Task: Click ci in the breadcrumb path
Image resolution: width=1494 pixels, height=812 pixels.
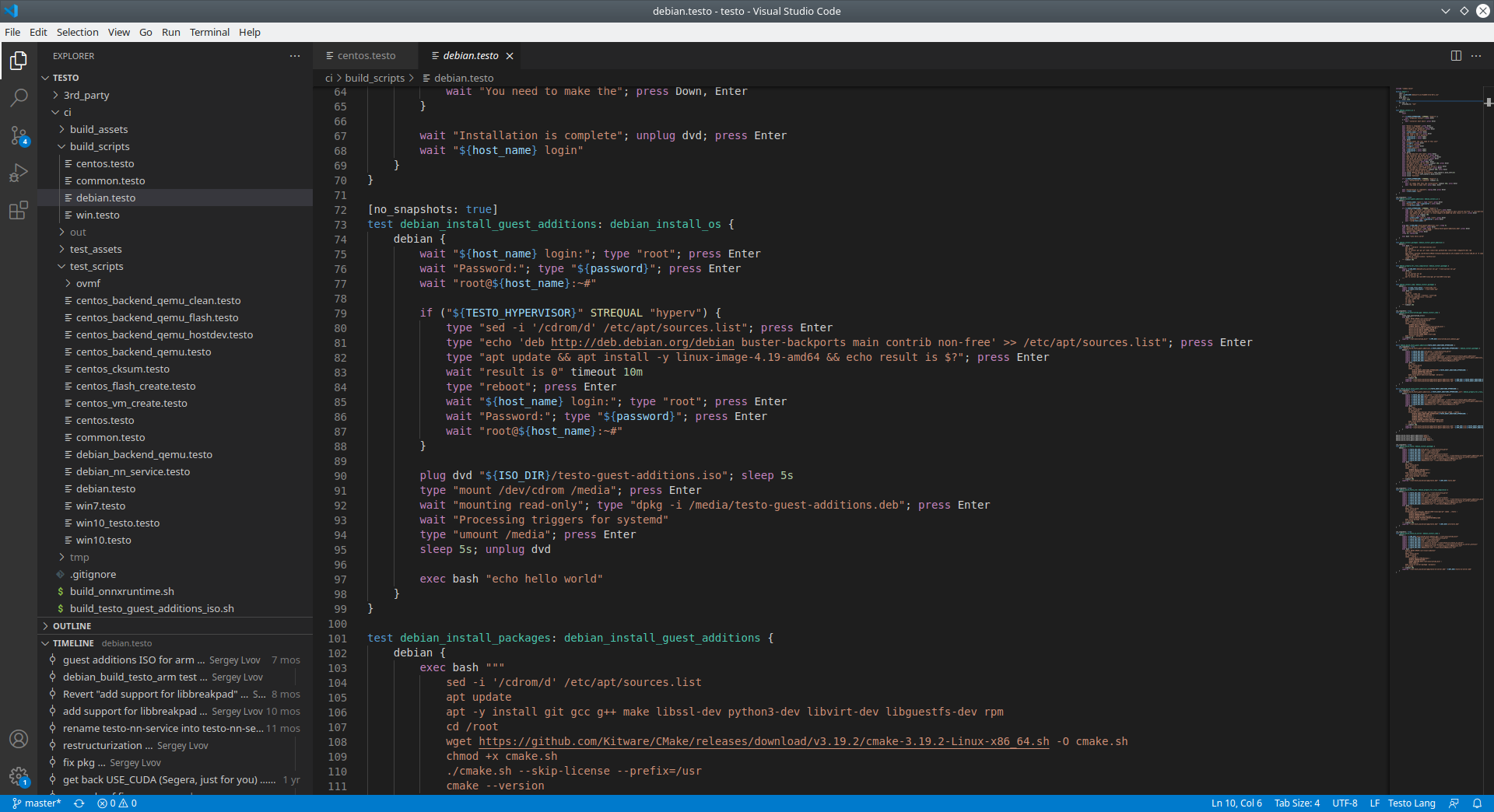Action: pos(328,79)
